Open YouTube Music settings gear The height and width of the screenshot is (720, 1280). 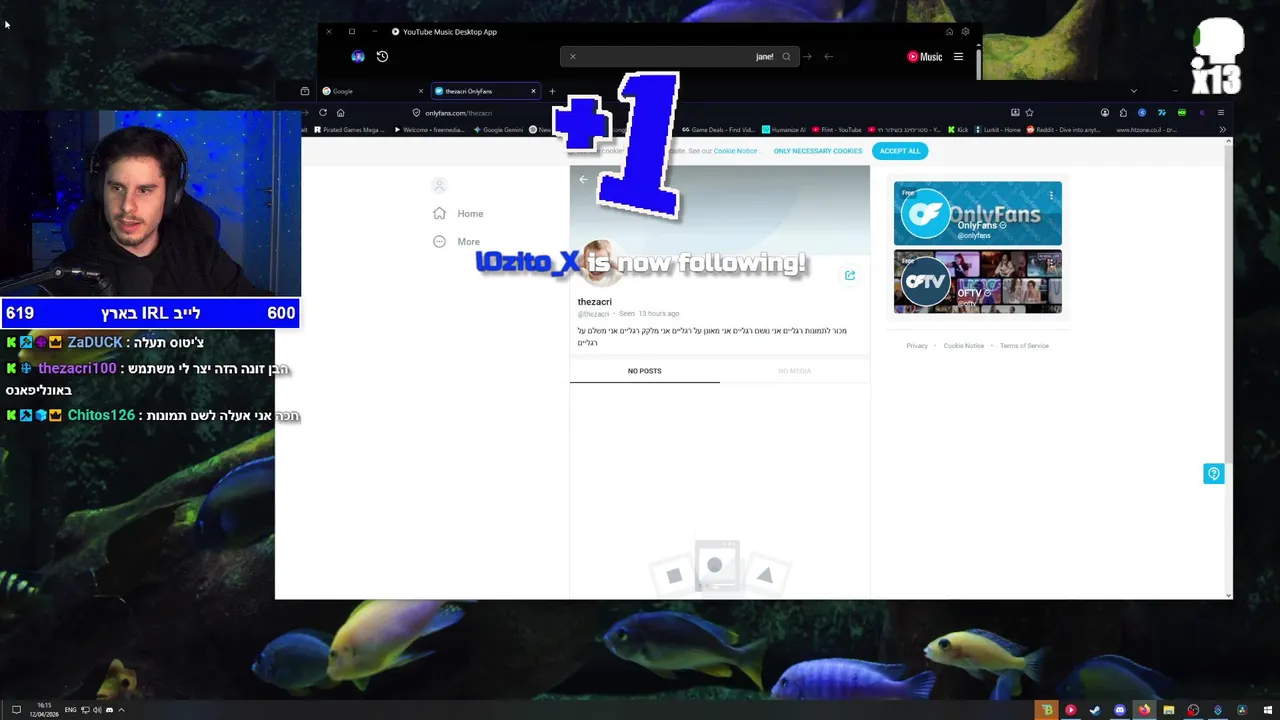(965, 32)
